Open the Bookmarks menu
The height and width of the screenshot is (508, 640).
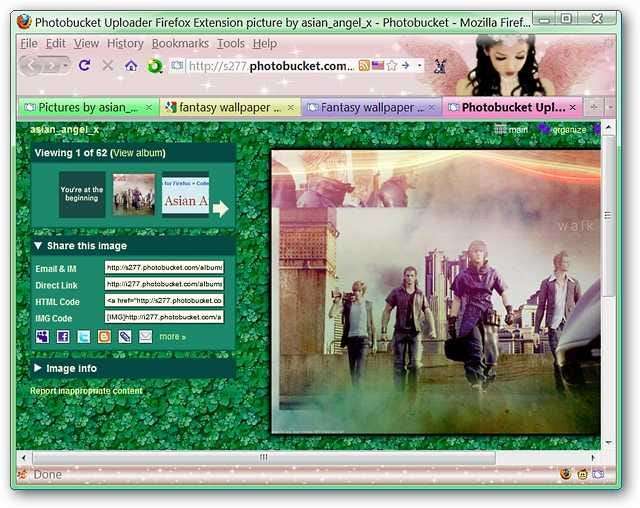click(180, 43)
